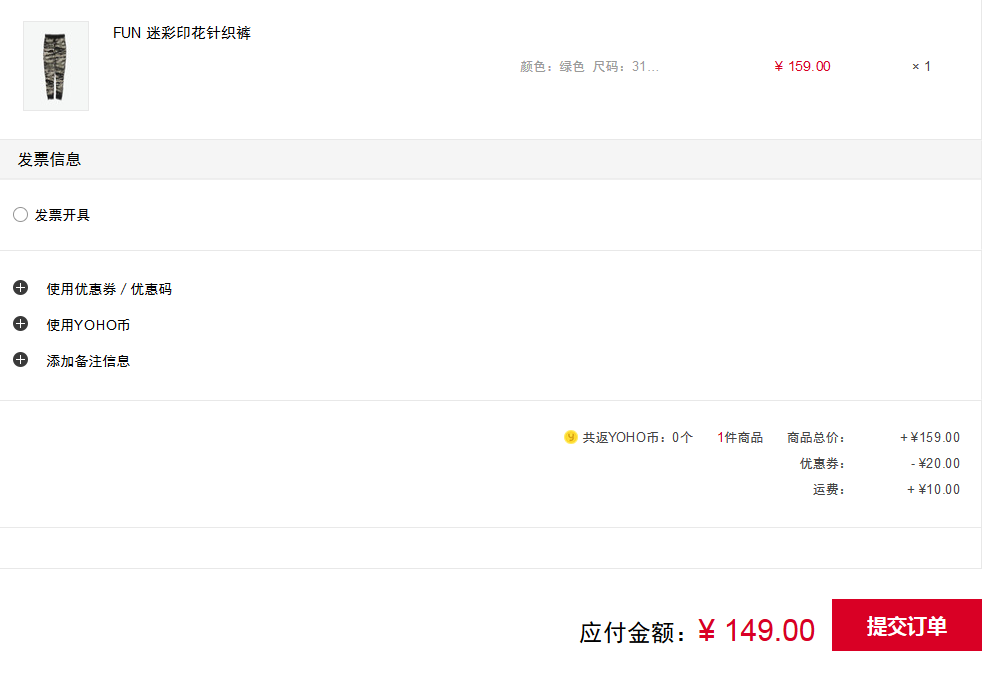This screenshot has height=678, width=992.
Task: Expand 使用优惠券 / 优惠码 option
Action: click(109, 289)
